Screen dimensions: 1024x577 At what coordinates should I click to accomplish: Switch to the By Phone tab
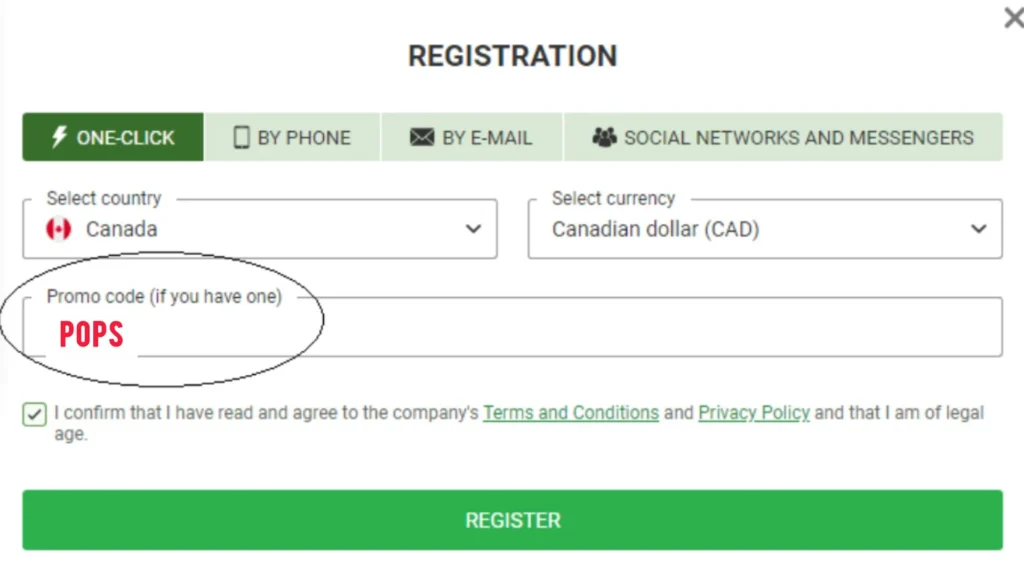(292, 138)
